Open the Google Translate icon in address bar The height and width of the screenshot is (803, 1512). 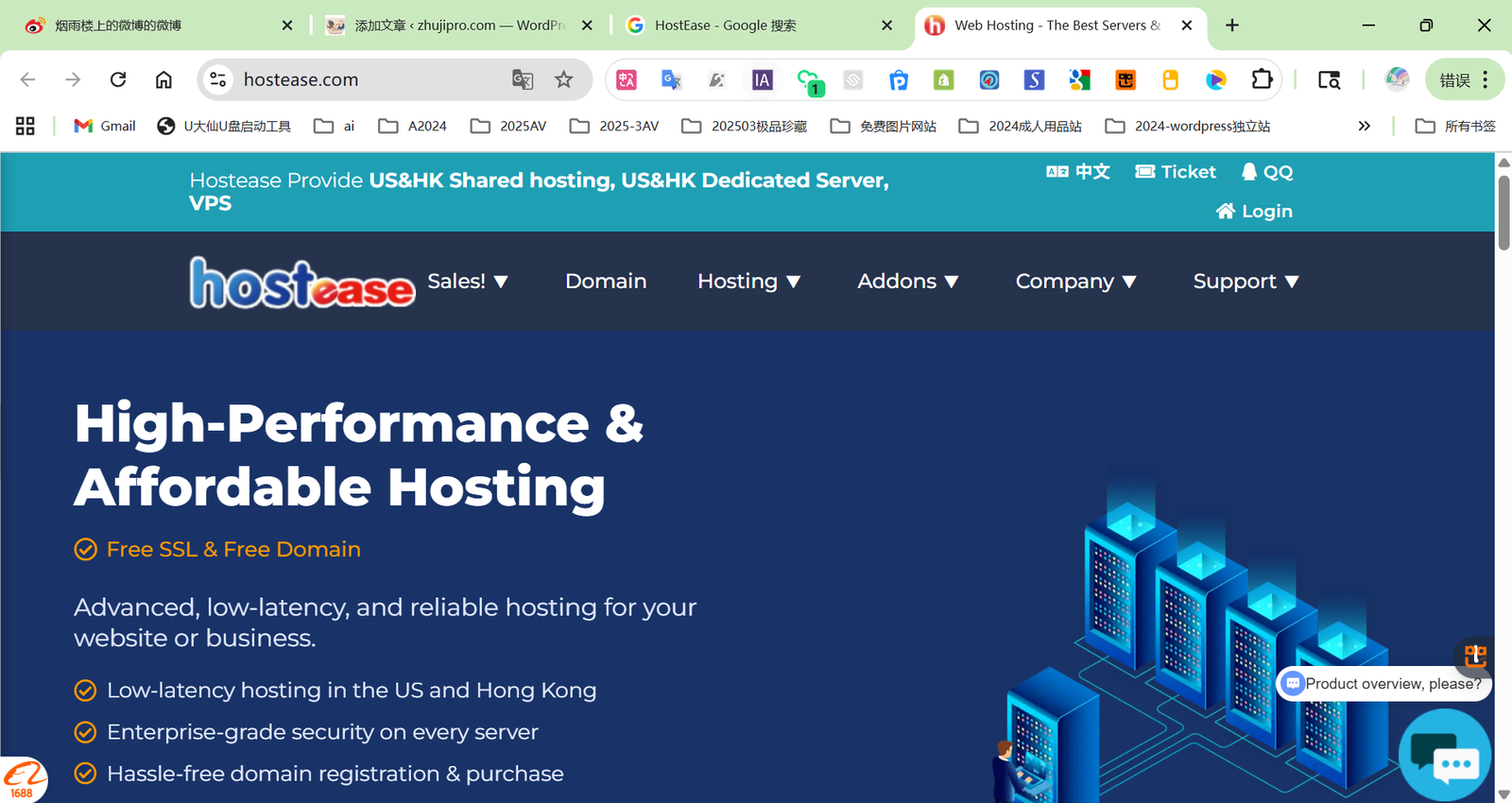pos(523,79)
